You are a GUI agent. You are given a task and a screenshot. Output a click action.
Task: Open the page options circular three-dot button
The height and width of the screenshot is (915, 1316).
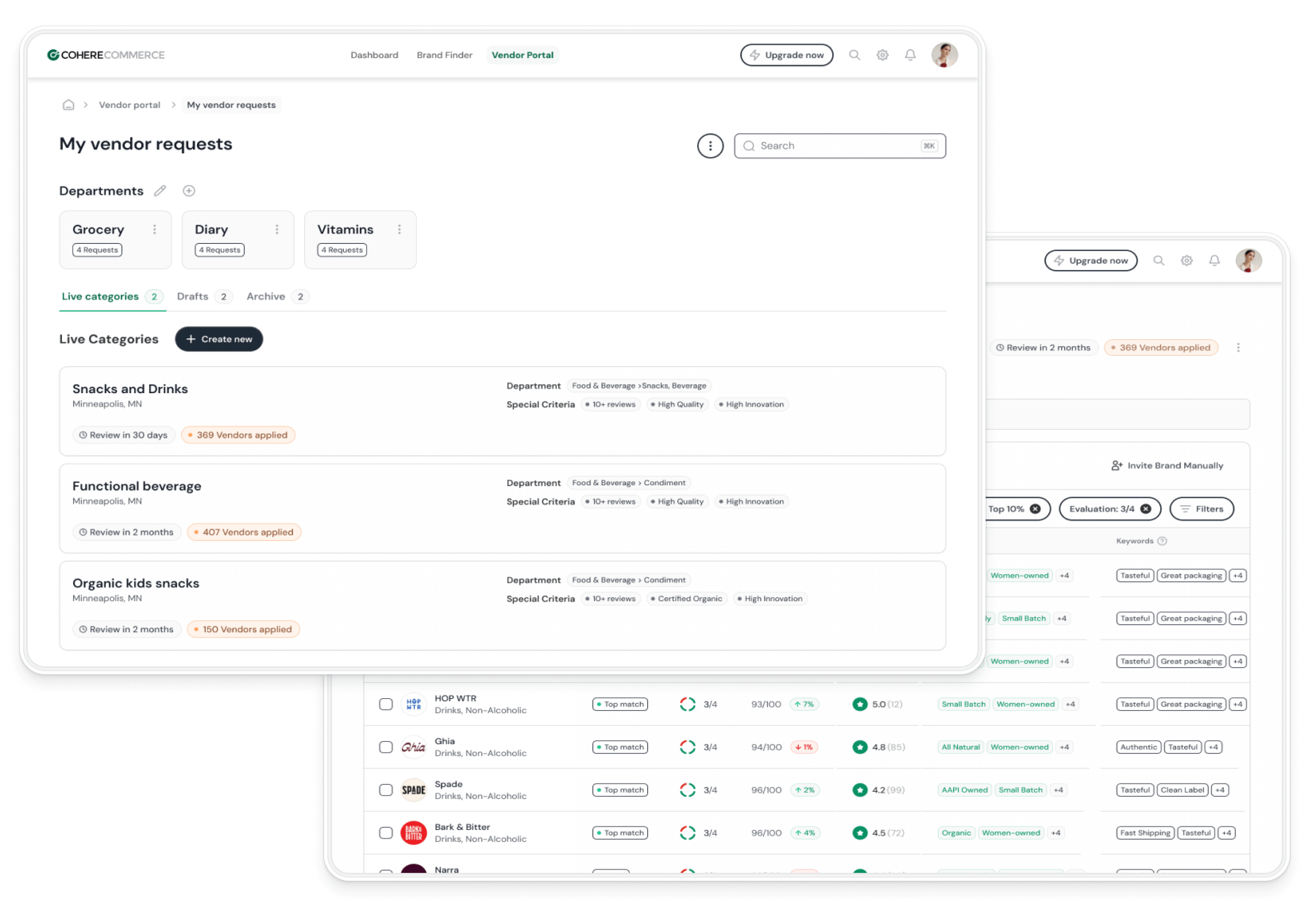710,146
